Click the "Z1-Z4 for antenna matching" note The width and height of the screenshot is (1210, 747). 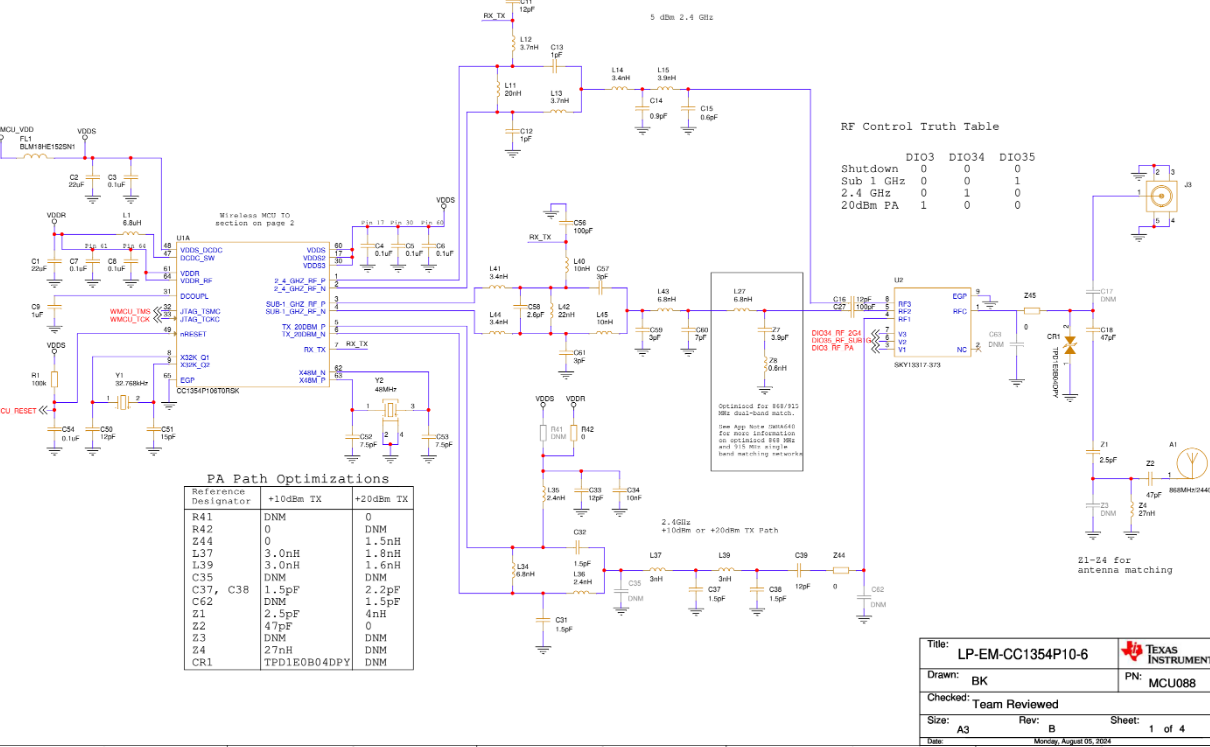point(1125,565)
